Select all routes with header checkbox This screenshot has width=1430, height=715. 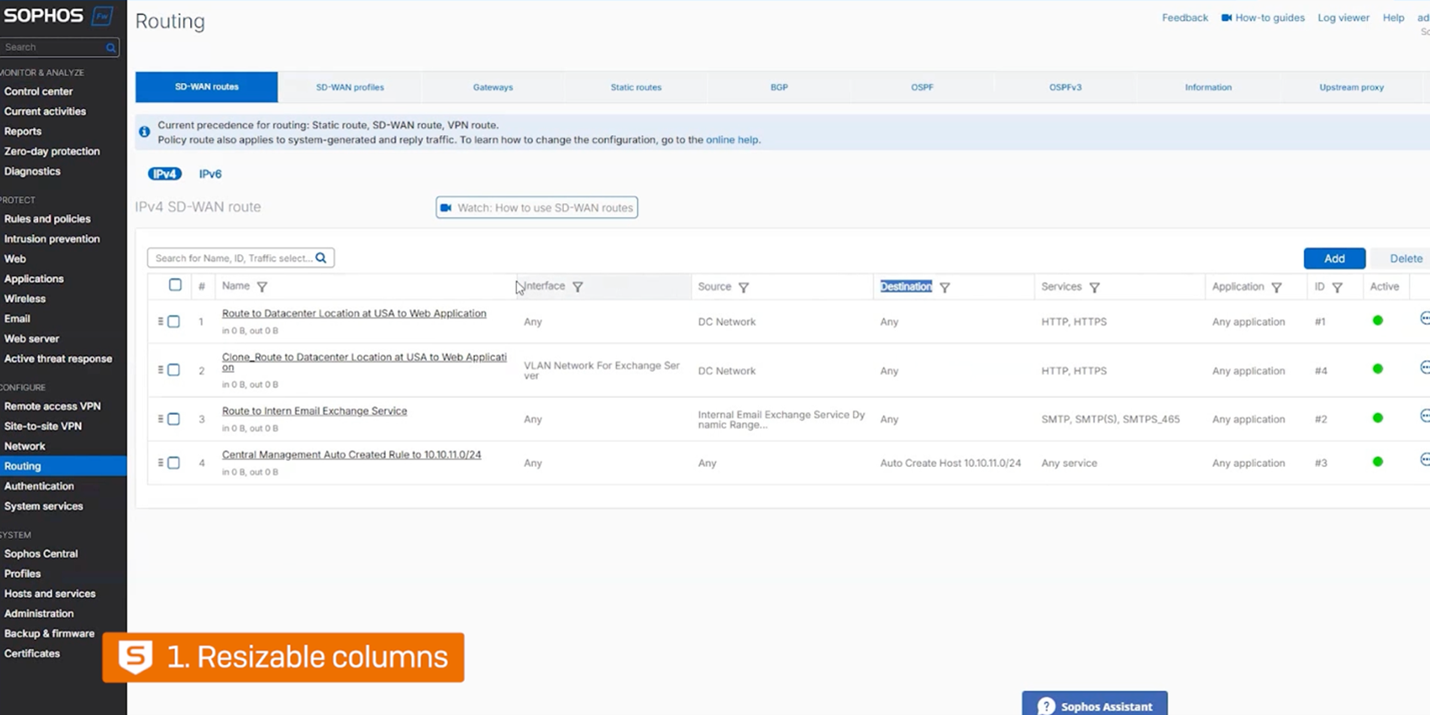click(175, 285)
